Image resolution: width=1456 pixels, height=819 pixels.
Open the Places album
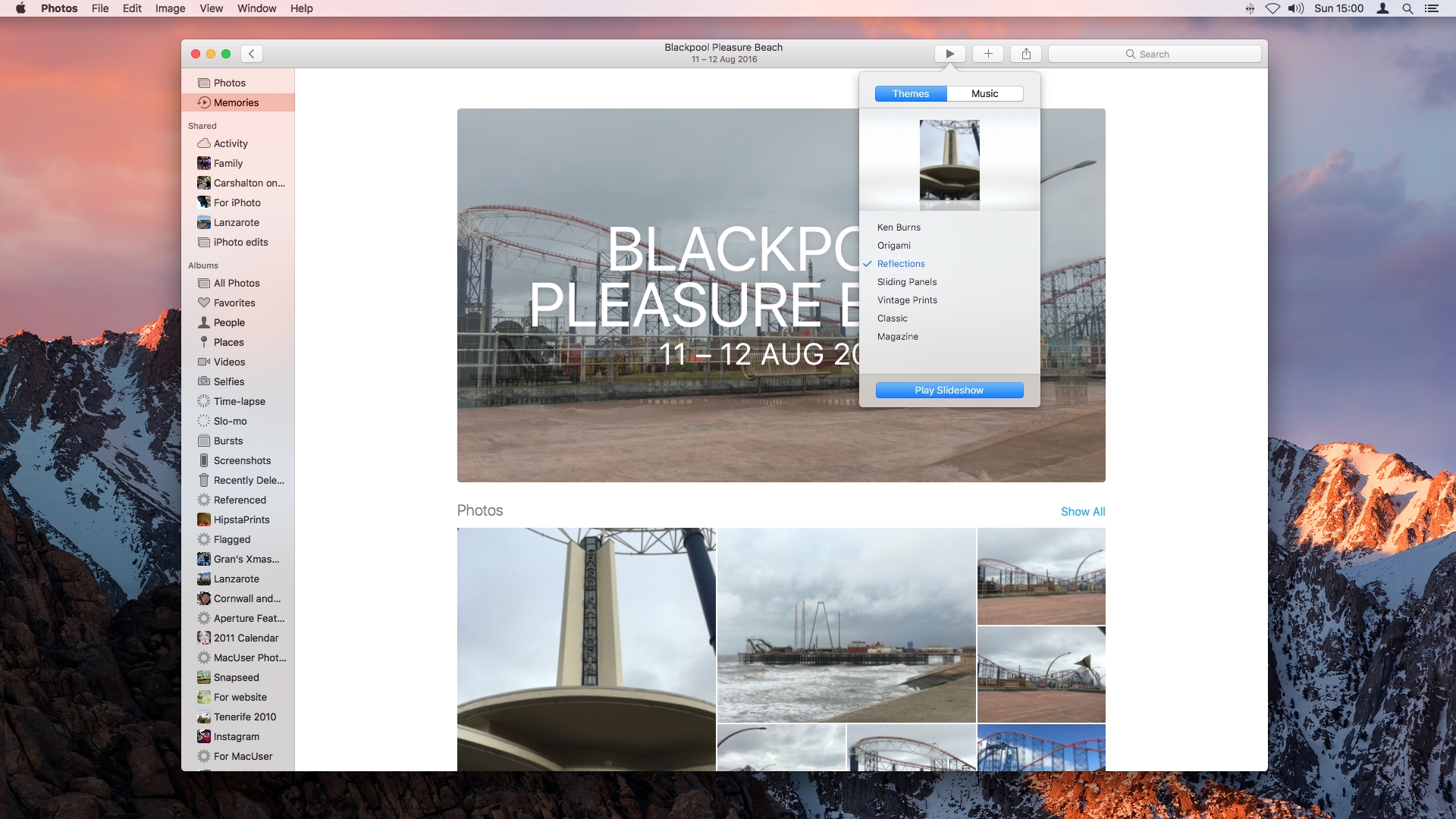coord(237,342)
